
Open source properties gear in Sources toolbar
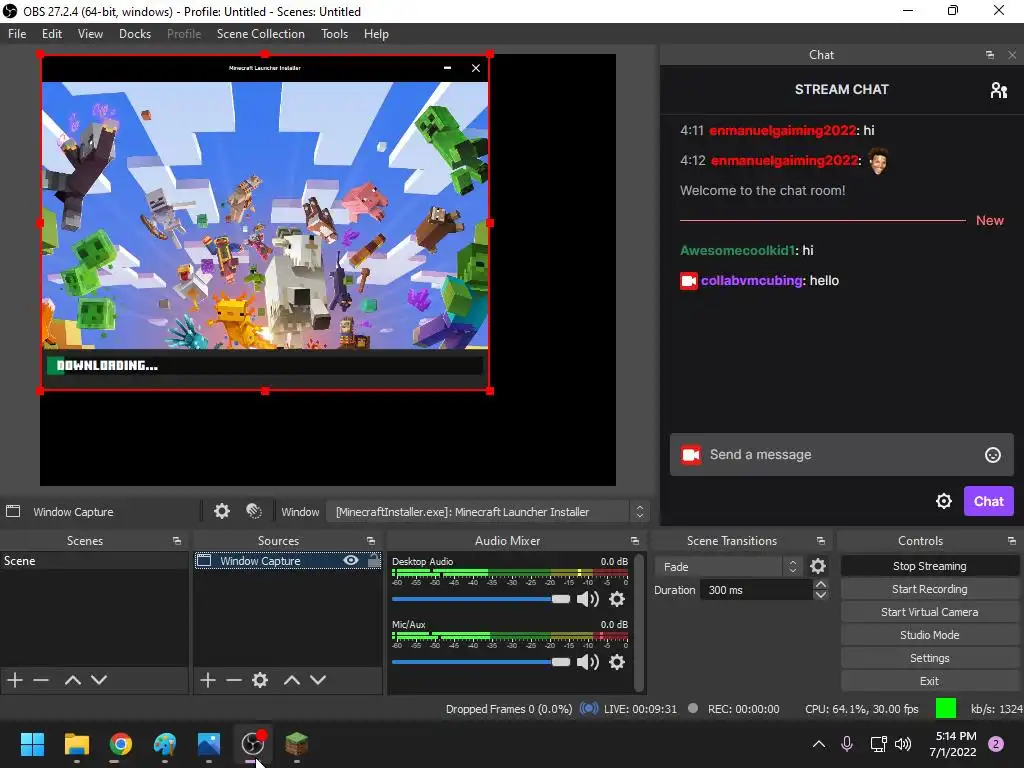260,680
